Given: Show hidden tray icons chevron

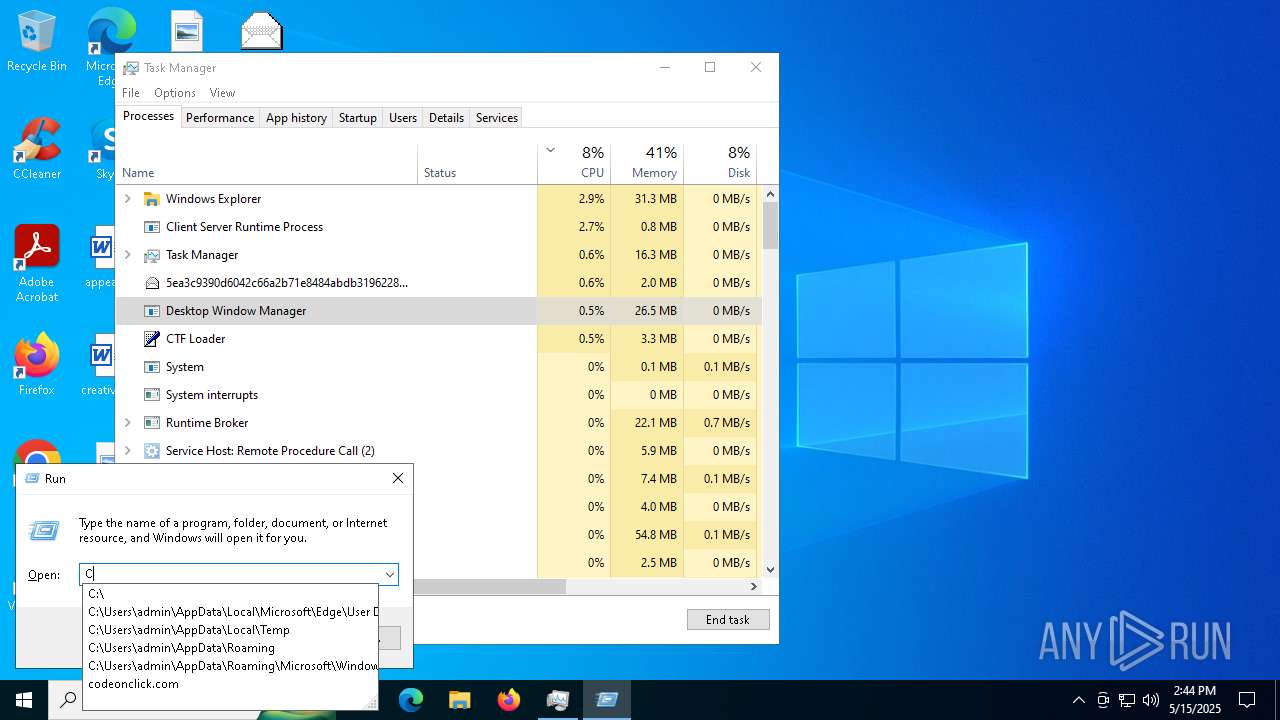Looking at the screenshot, I should click(x=1078, y=700).
